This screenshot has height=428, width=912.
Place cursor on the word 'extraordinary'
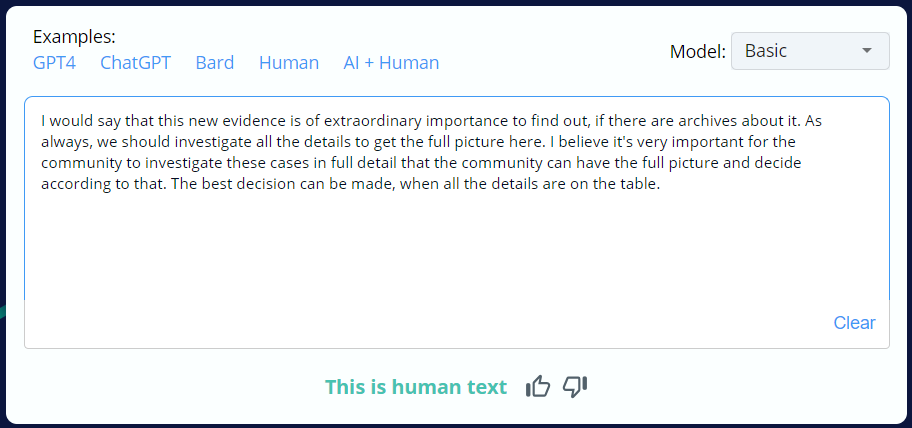[x=374, y=121]
